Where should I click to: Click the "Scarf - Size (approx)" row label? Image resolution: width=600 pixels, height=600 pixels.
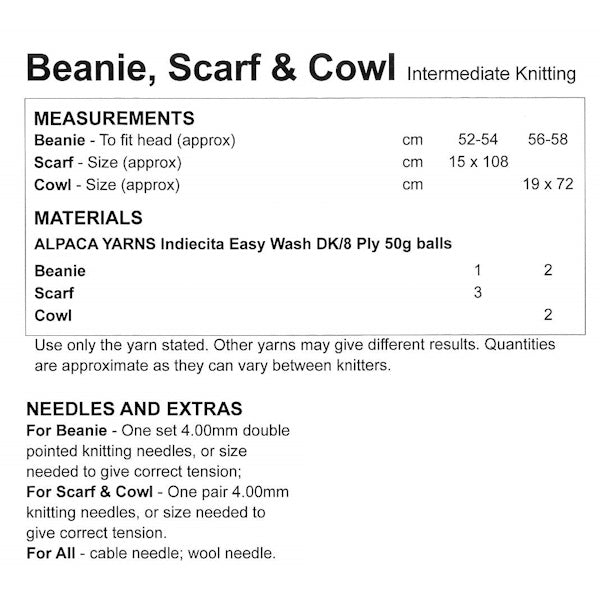107,162
